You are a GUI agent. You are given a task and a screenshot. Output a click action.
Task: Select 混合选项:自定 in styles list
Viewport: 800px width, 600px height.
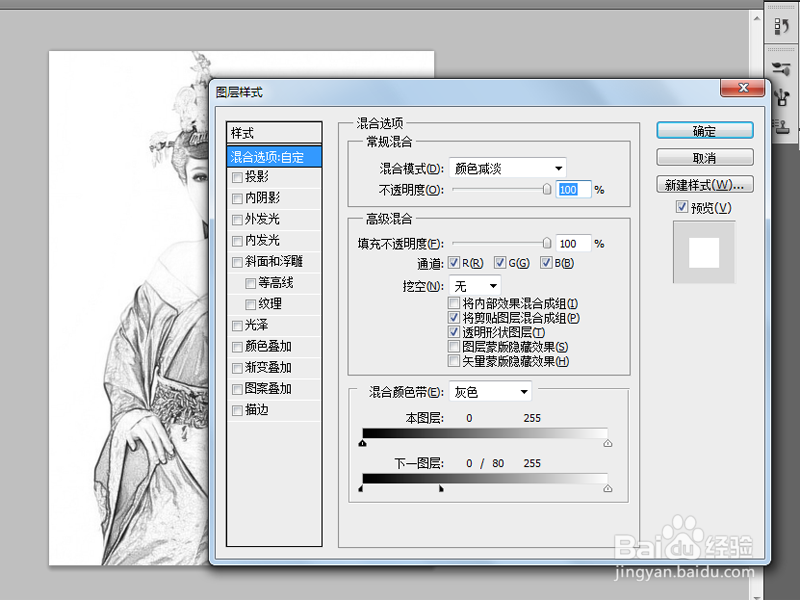[x=274, y=157]
